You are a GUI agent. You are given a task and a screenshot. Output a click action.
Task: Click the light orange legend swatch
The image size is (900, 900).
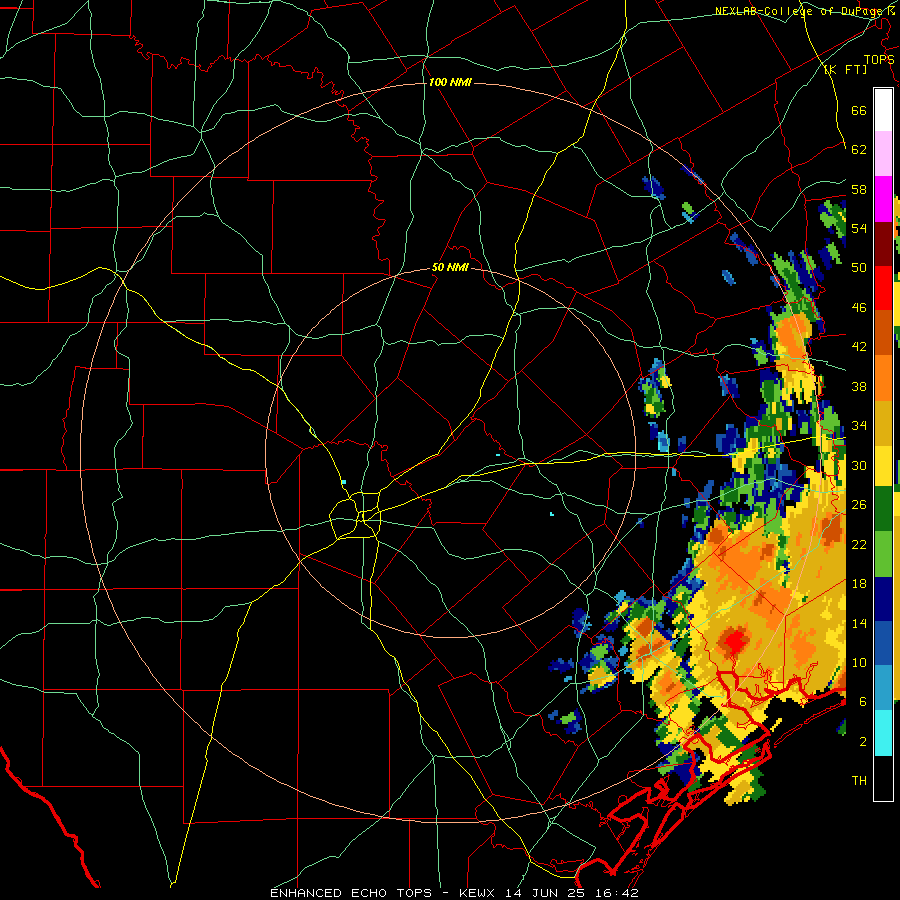[x=883, y=377]
